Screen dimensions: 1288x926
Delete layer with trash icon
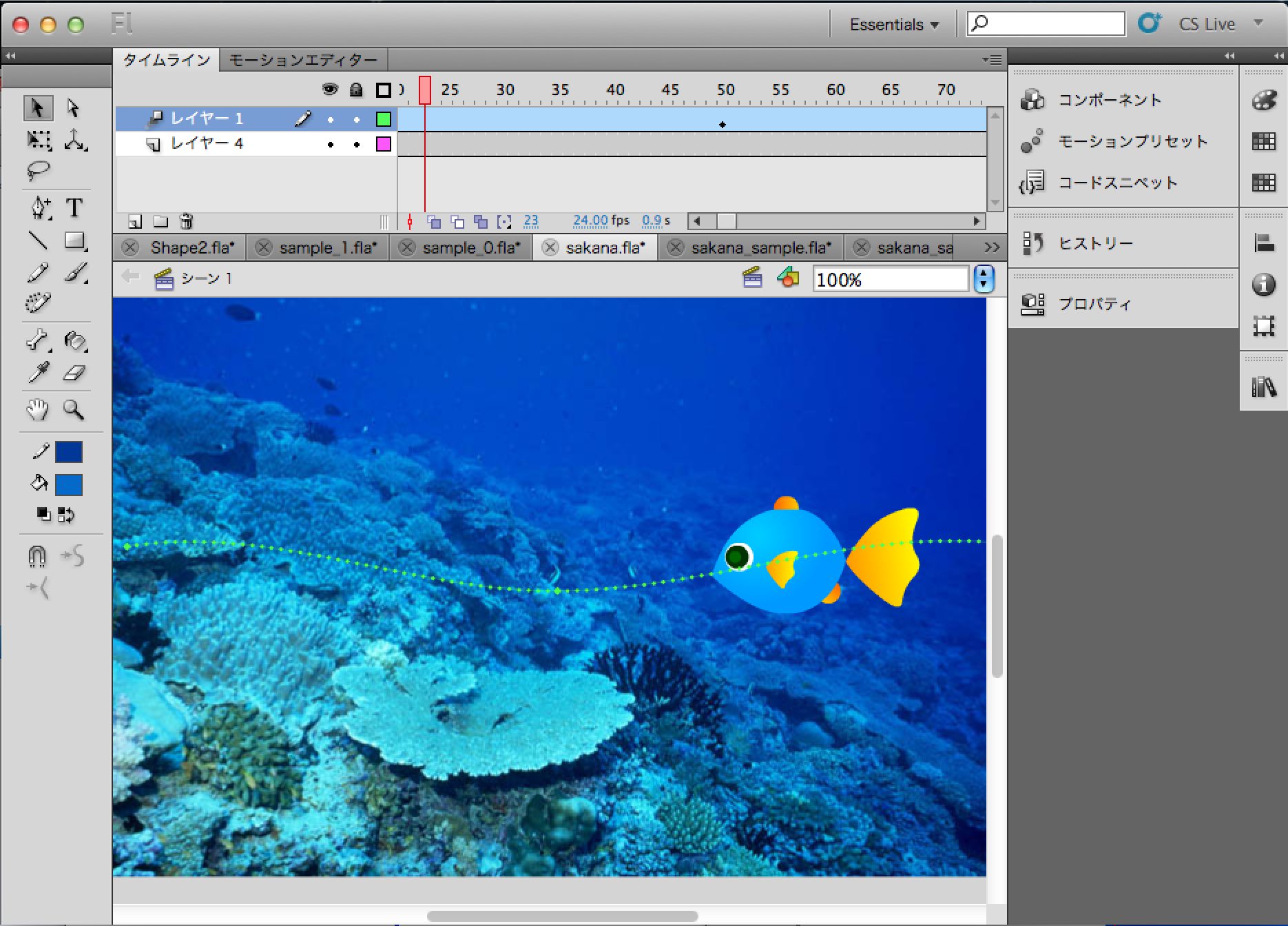[186, 221]
